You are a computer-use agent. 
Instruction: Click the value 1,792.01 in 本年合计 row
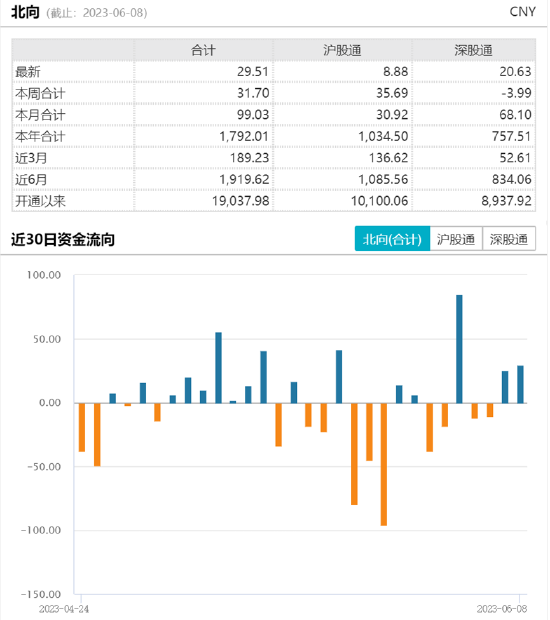coord(244,136)
